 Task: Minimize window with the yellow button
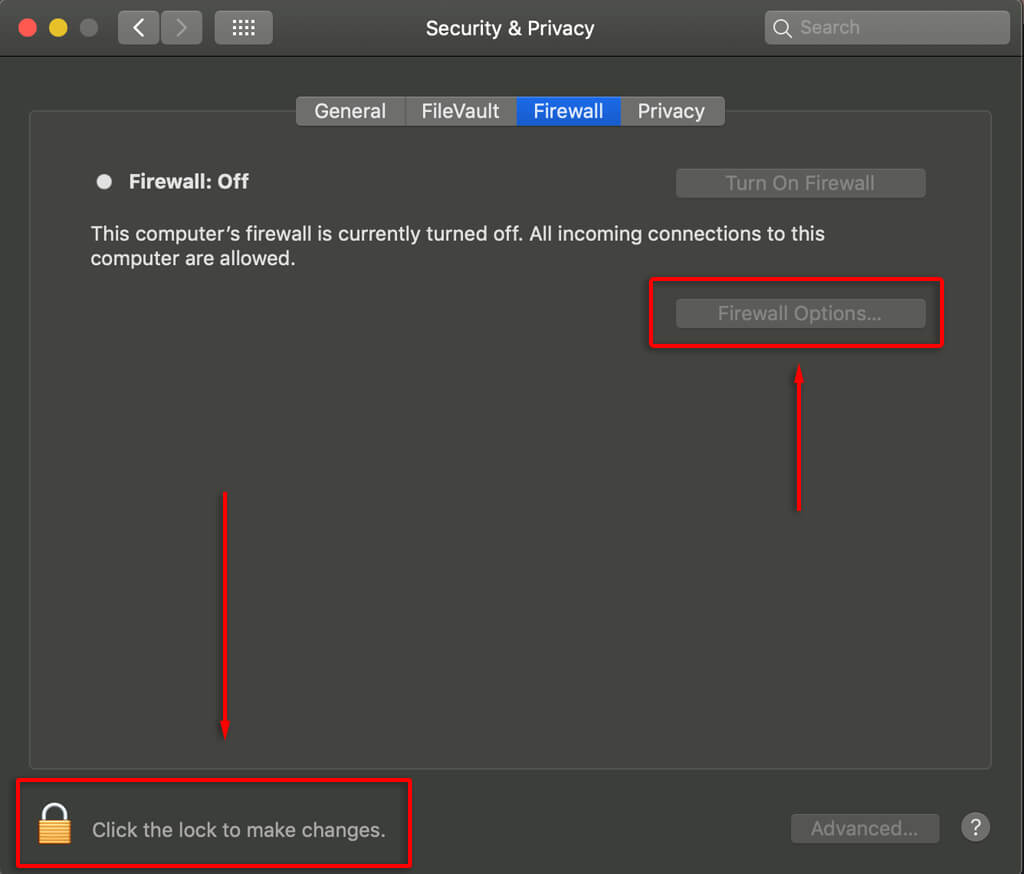(x=58, y=28)
